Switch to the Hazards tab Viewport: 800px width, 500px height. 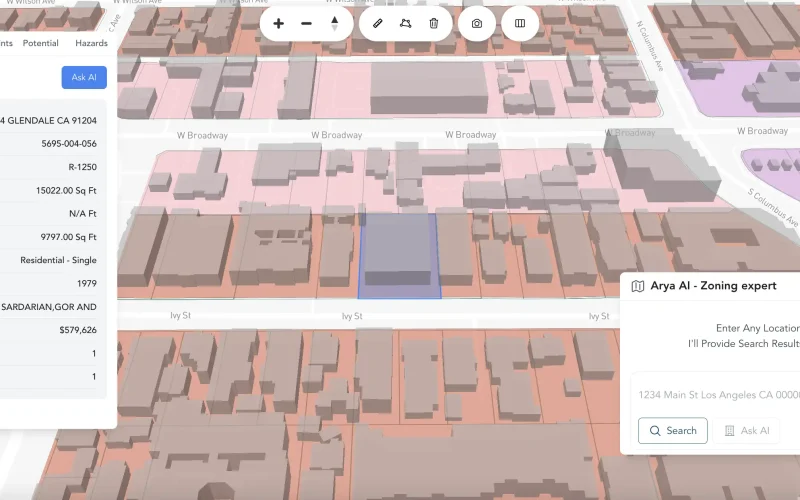(x=92, y=44)
